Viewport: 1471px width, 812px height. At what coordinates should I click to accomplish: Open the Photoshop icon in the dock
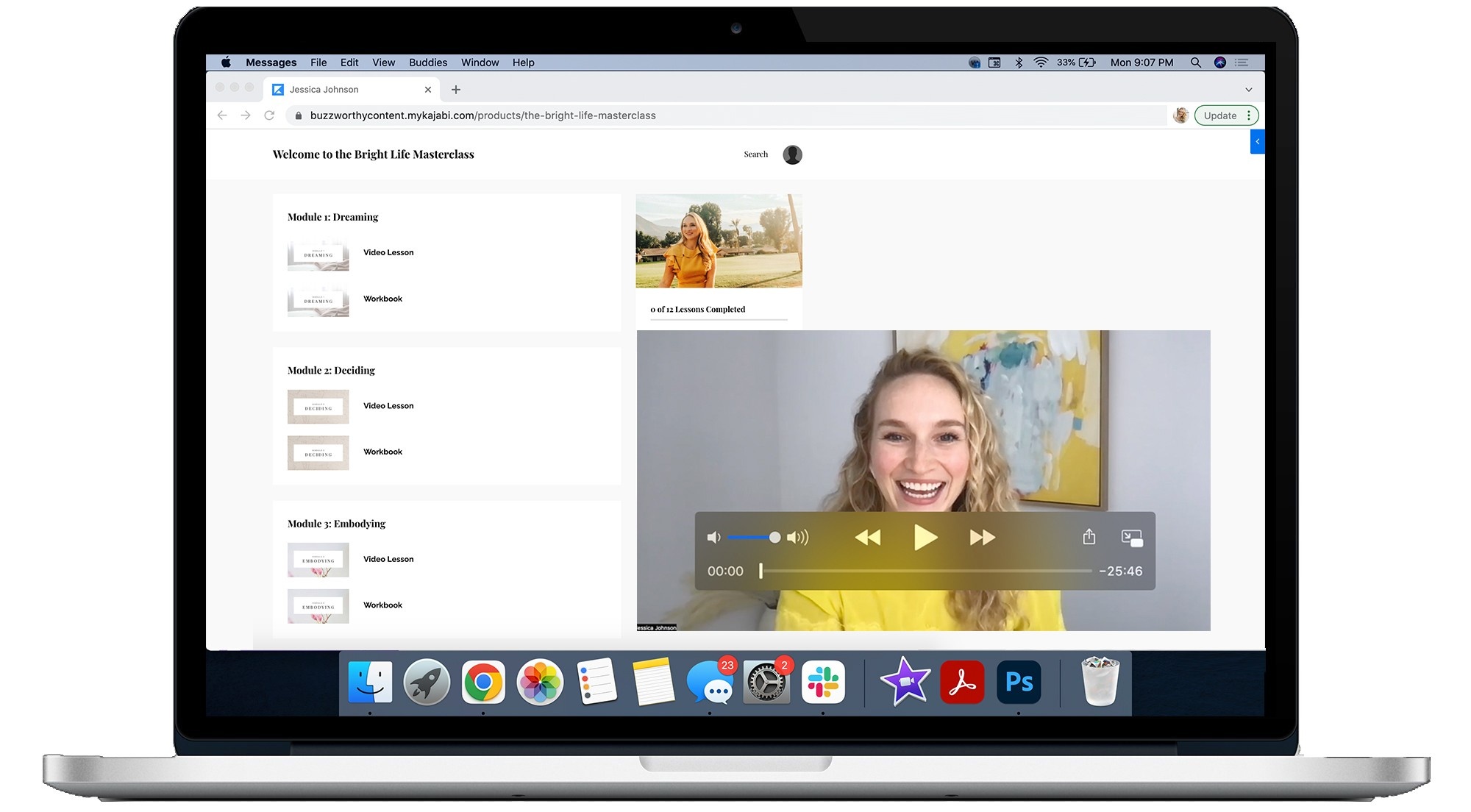[x=1019, y=683]
